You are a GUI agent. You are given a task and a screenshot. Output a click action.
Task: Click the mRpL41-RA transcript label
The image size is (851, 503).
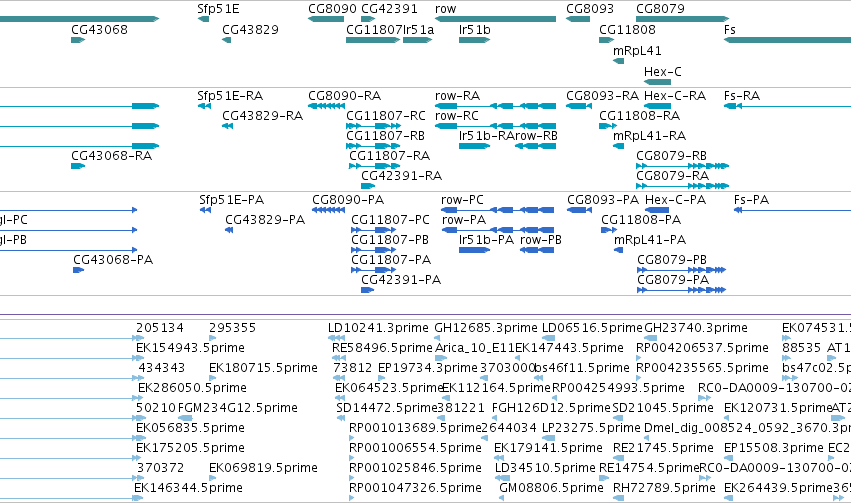pos(650,136)
